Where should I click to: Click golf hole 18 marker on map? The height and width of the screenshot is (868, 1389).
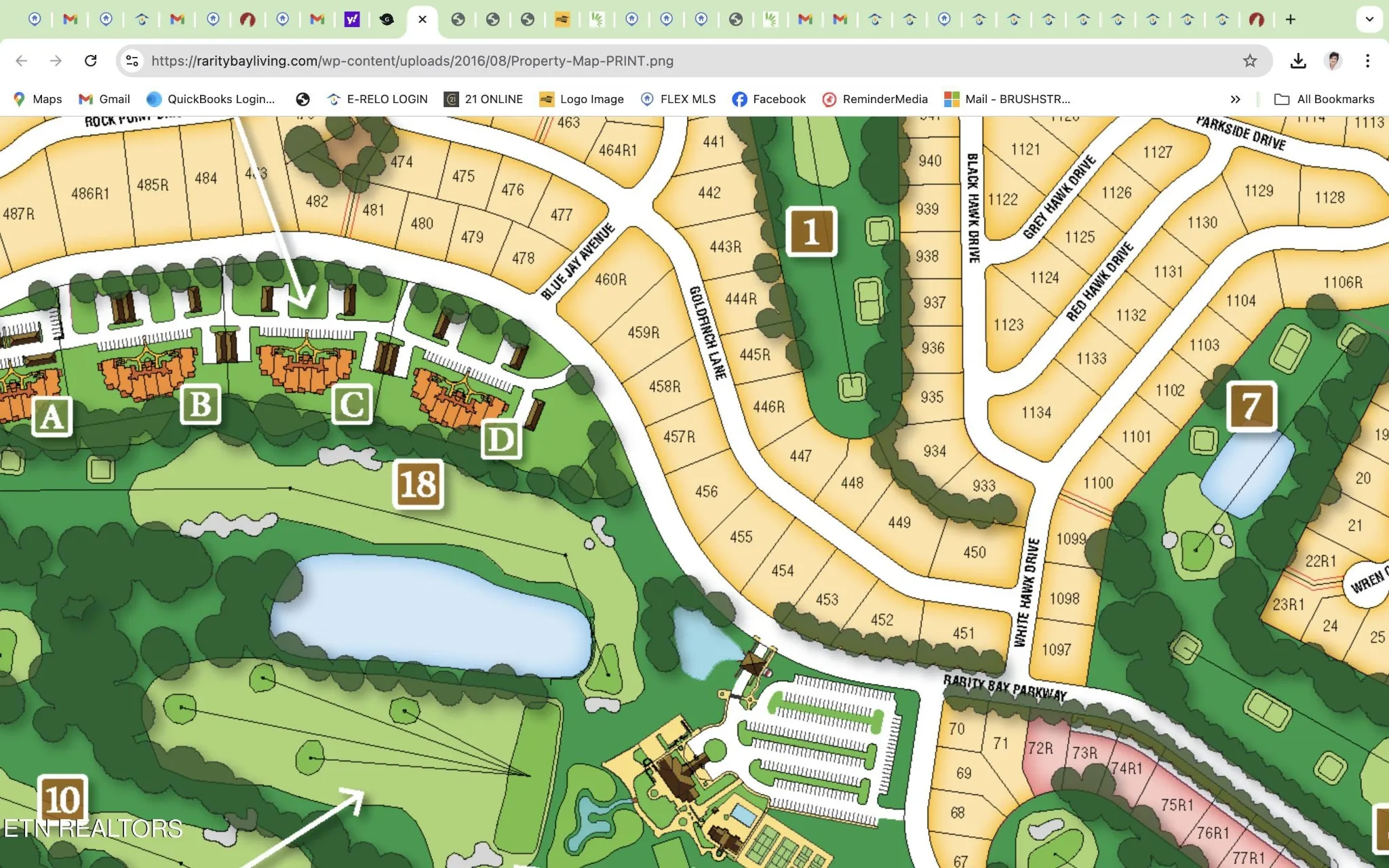(418, 484)
